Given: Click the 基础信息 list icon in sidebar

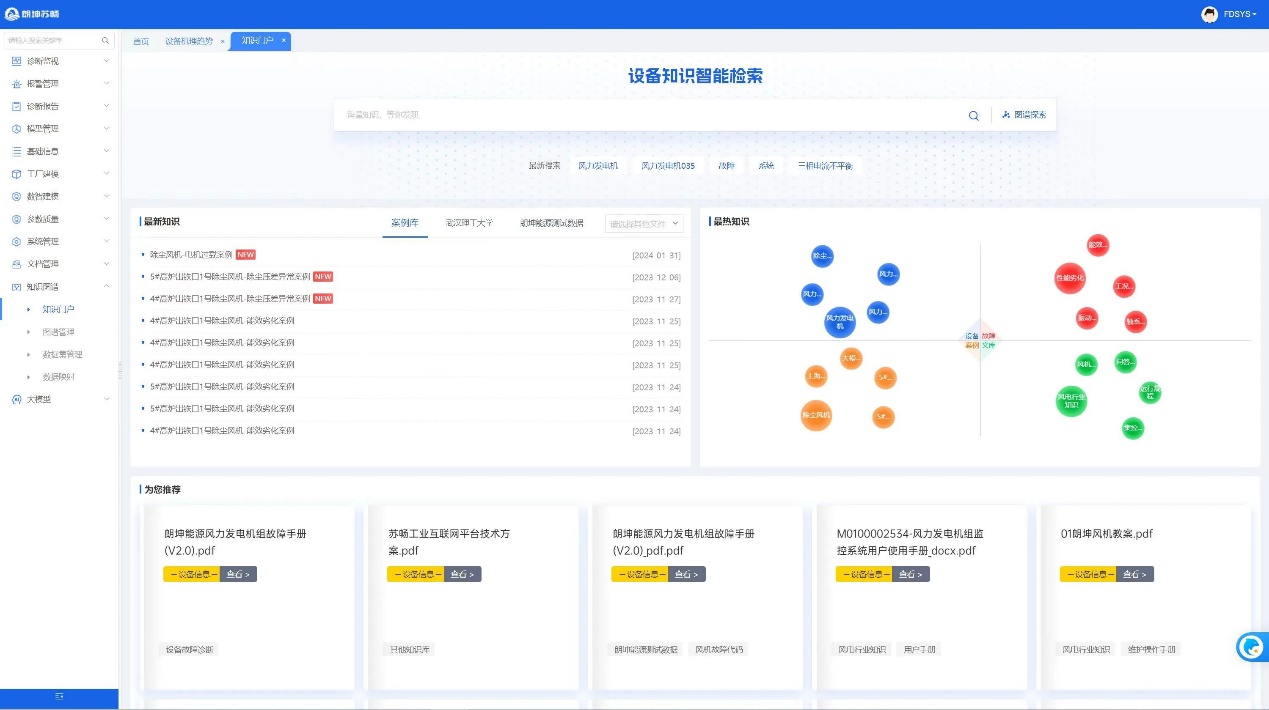Looking at the screenshot, I should pyautogui.click(x=16, y=151).
